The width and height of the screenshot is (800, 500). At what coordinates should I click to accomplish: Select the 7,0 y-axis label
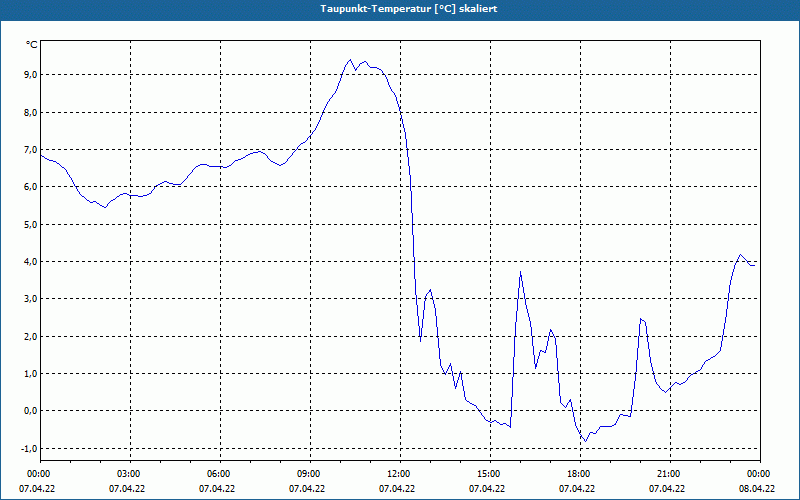[x=30, y=149]
